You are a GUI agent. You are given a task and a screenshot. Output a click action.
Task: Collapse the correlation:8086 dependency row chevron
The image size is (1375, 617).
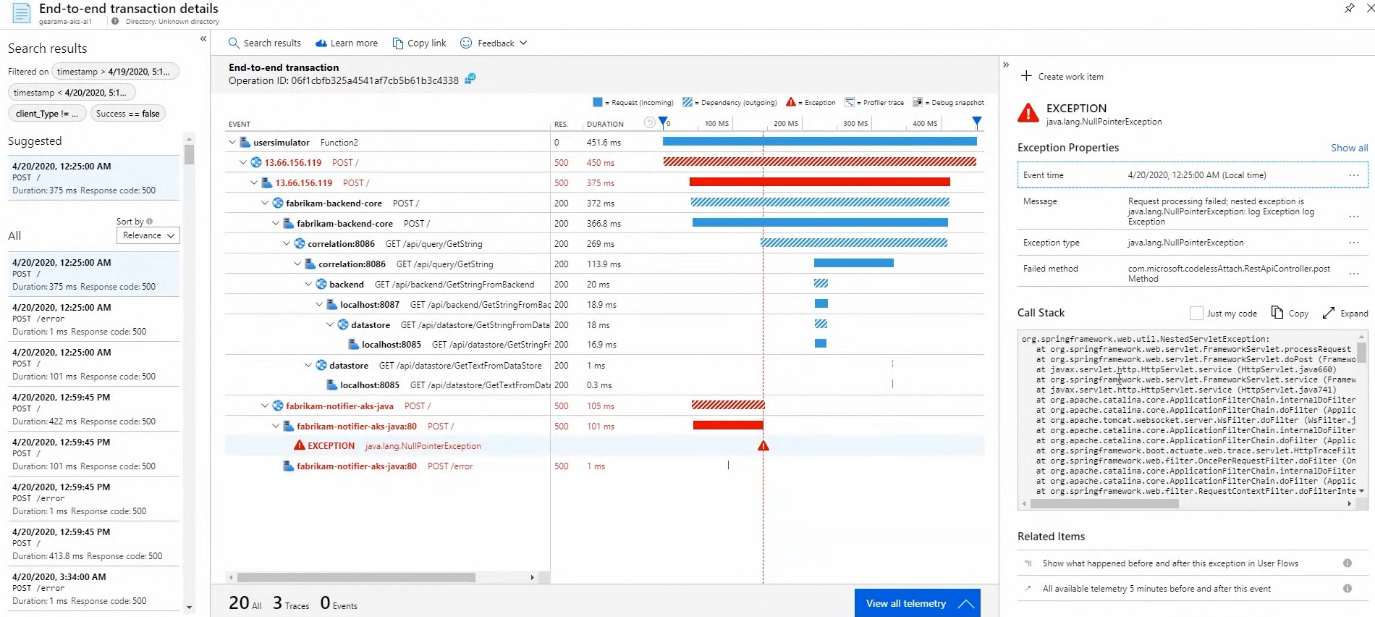point(287,243)
